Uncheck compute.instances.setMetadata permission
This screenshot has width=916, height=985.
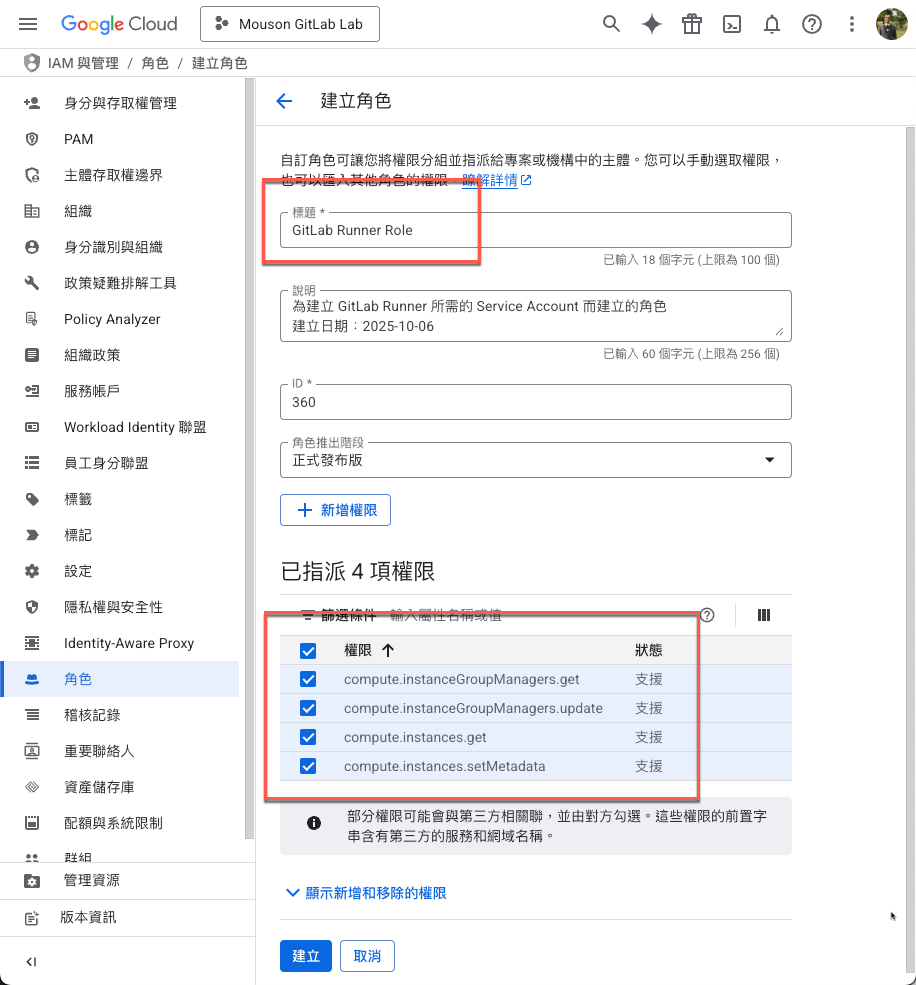point(308,766)
